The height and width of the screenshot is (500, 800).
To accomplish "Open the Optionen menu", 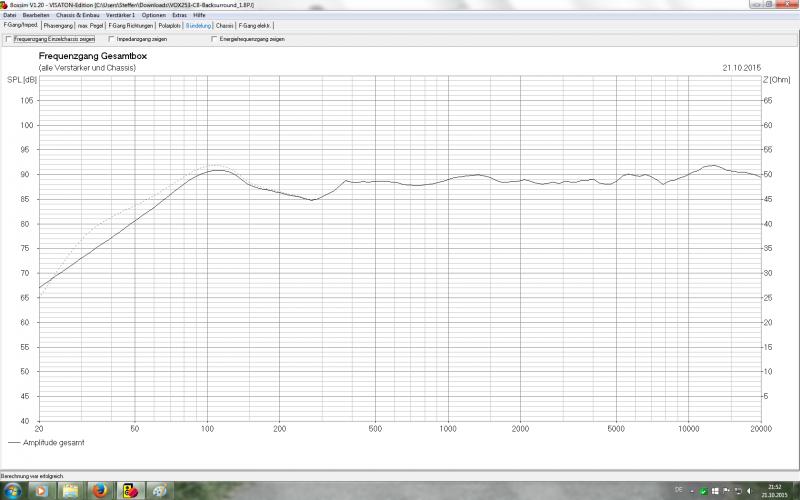I will [154, 15].
